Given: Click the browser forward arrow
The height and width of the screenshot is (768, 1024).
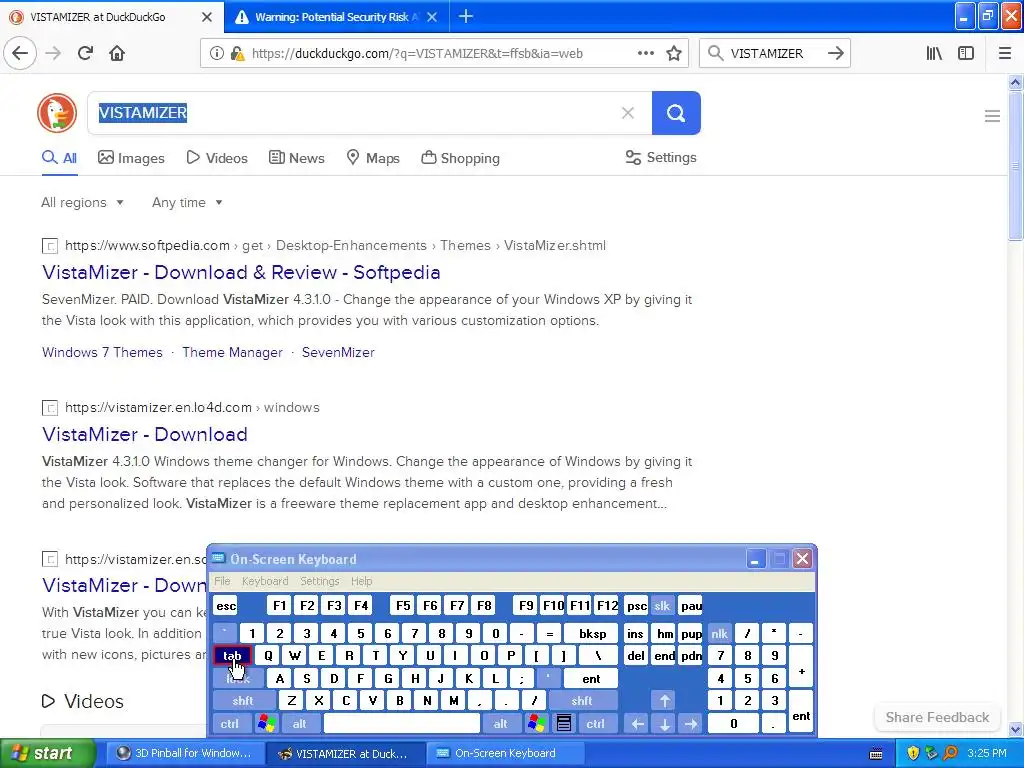Looking at the screenshot, I should (x=53, y=53).
